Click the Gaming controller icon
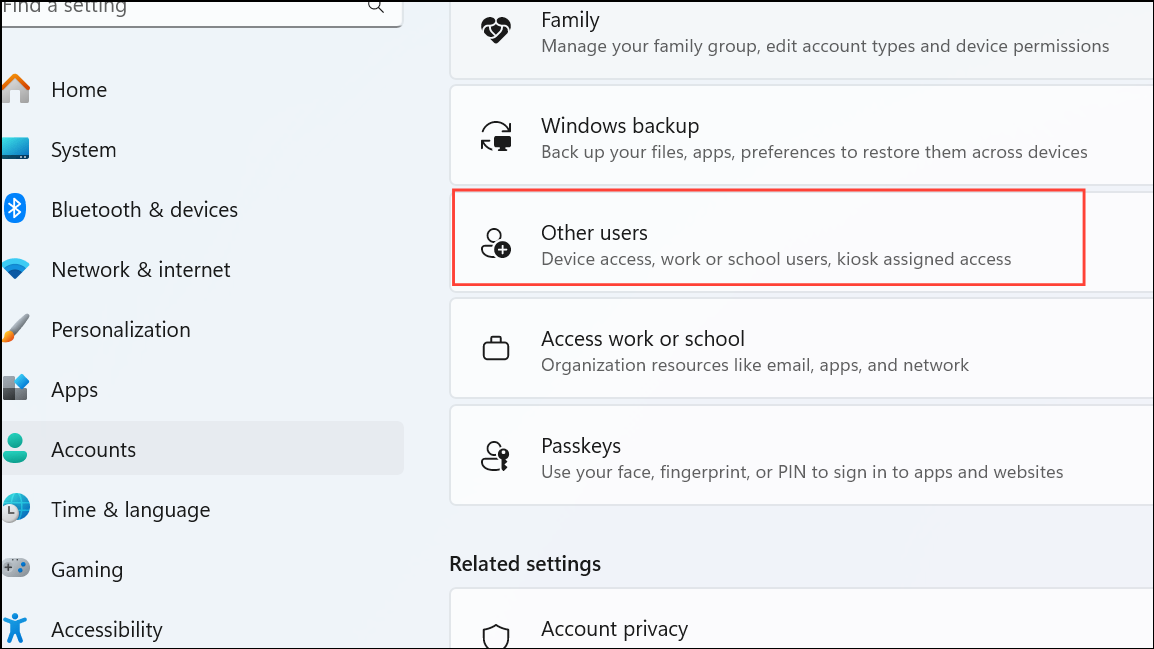 (x=15, y=568)
